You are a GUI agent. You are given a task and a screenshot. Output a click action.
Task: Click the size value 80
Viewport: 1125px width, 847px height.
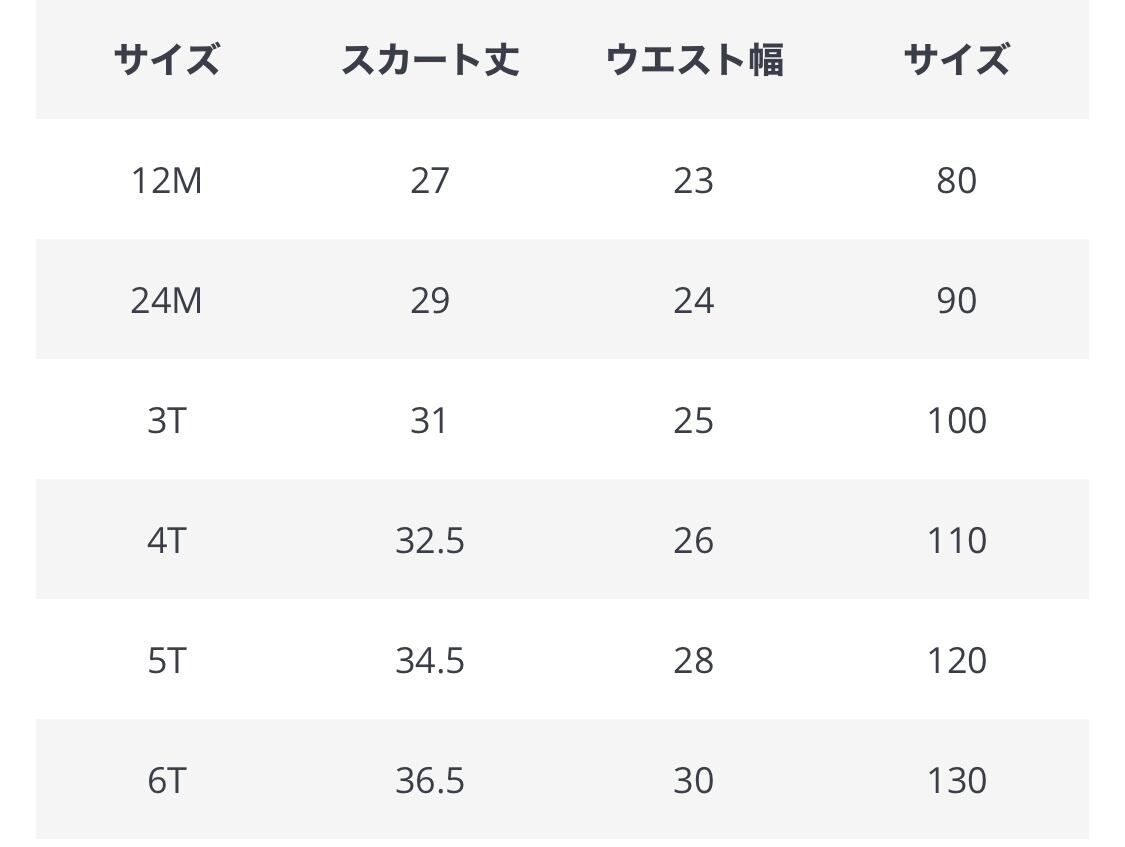(x=956, y=181)
